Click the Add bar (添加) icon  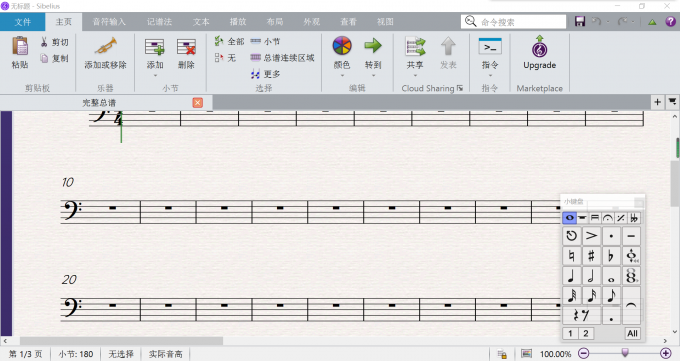click(155, 47)
